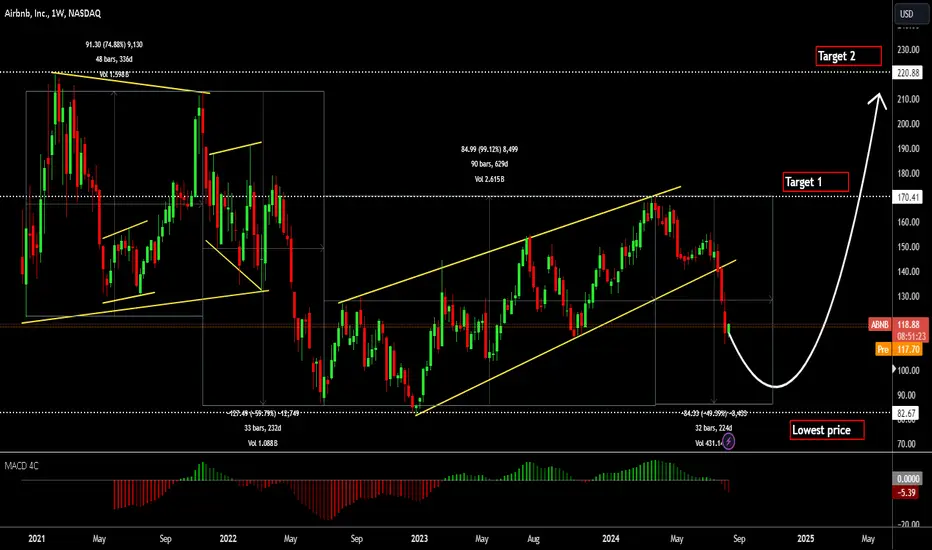The width and height of the screenshot is (932, 550).
Task: Click the Pre 117.70 pre-market label
Action: (899, 350)
